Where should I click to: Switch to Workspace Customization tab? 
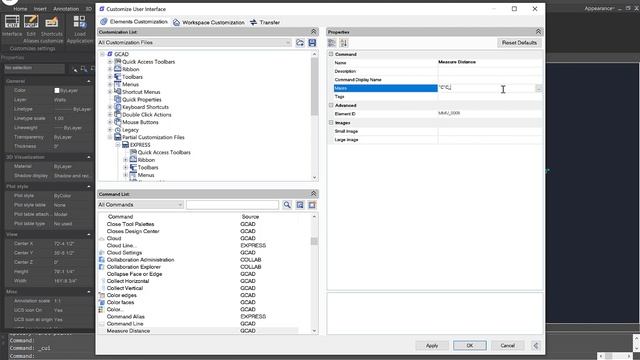click(209, 22)
